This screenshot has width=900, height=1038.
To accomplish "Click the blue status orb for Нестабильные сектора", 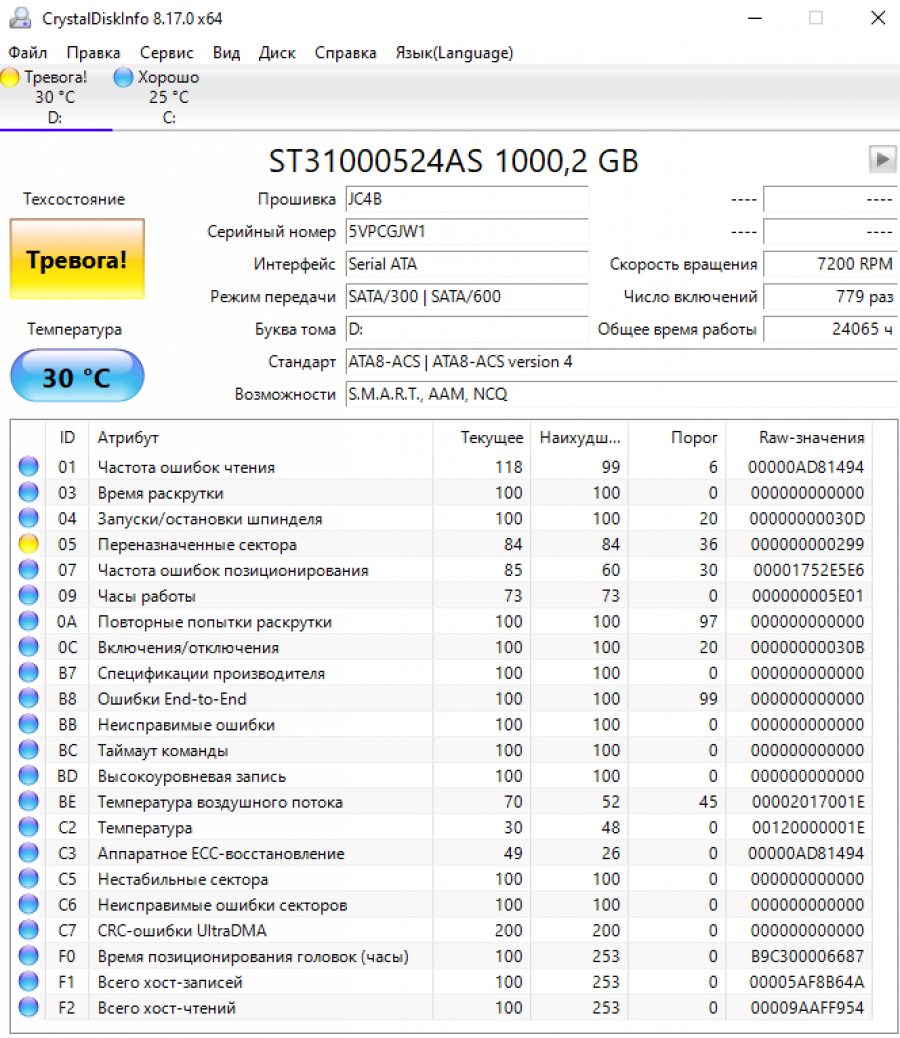I will (x=28, y=879).
